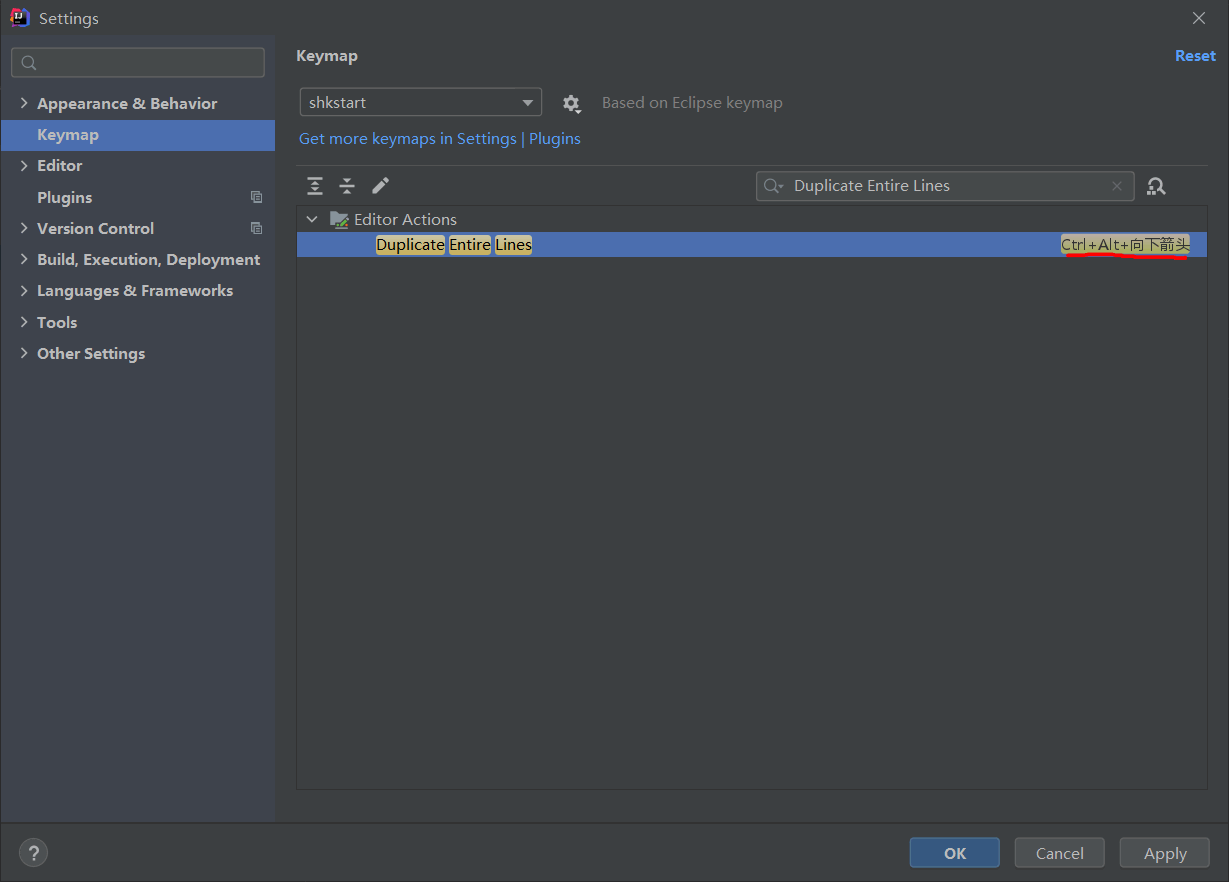
Task: Click the Cancel button
Action: click(1059, 853)
